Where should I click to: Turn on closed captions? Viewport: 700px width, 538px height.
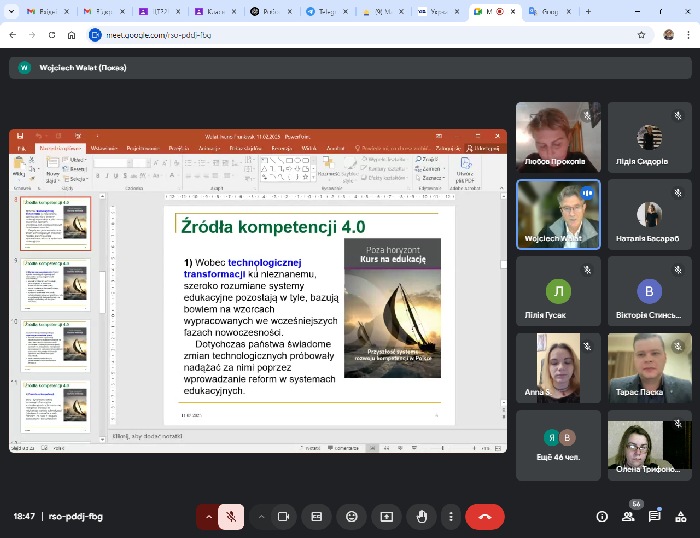(317, 517)
